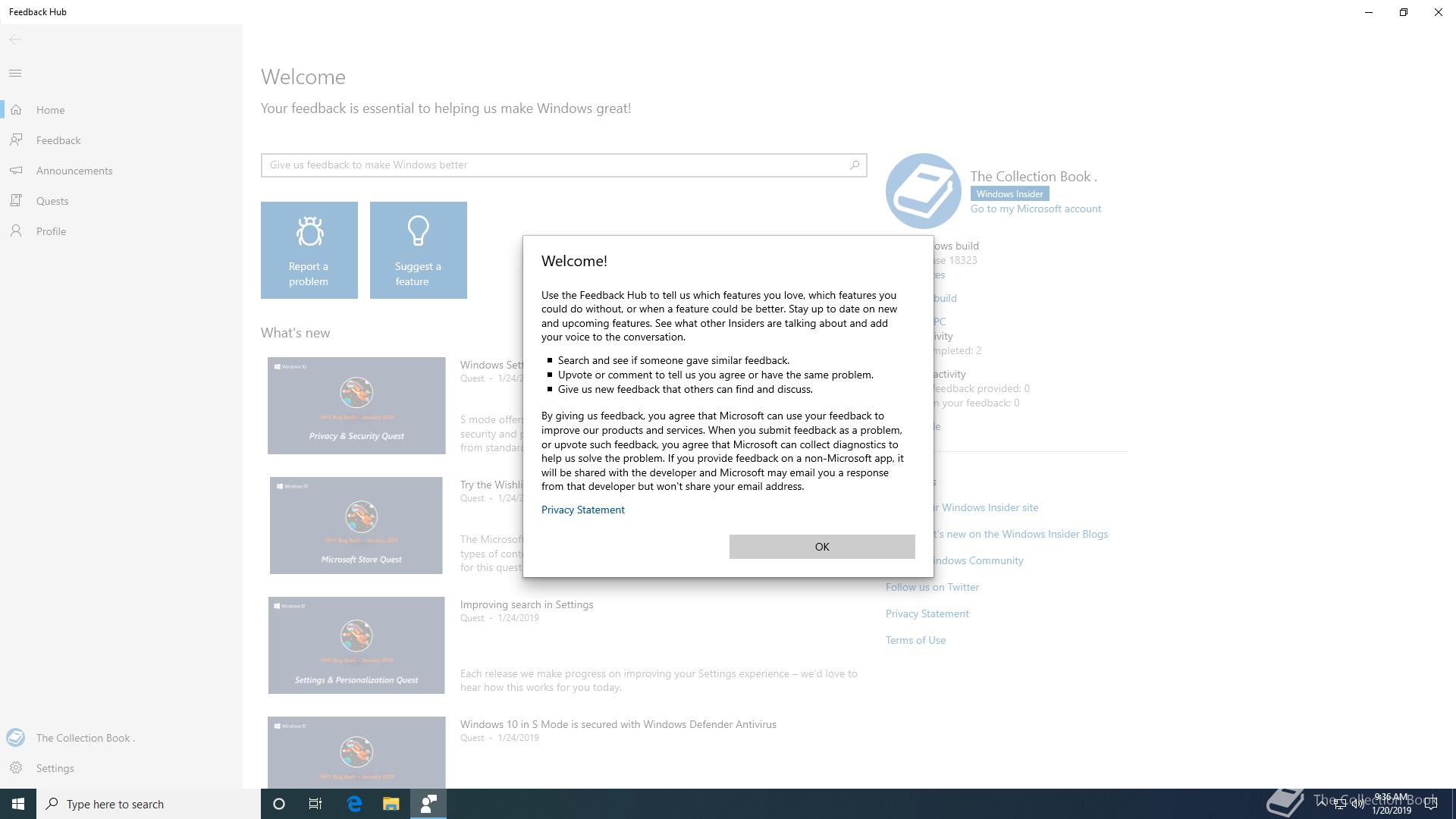Click the back arrow icon
1456x819 pixels.
pyautogui.click(x=15, y=39)
